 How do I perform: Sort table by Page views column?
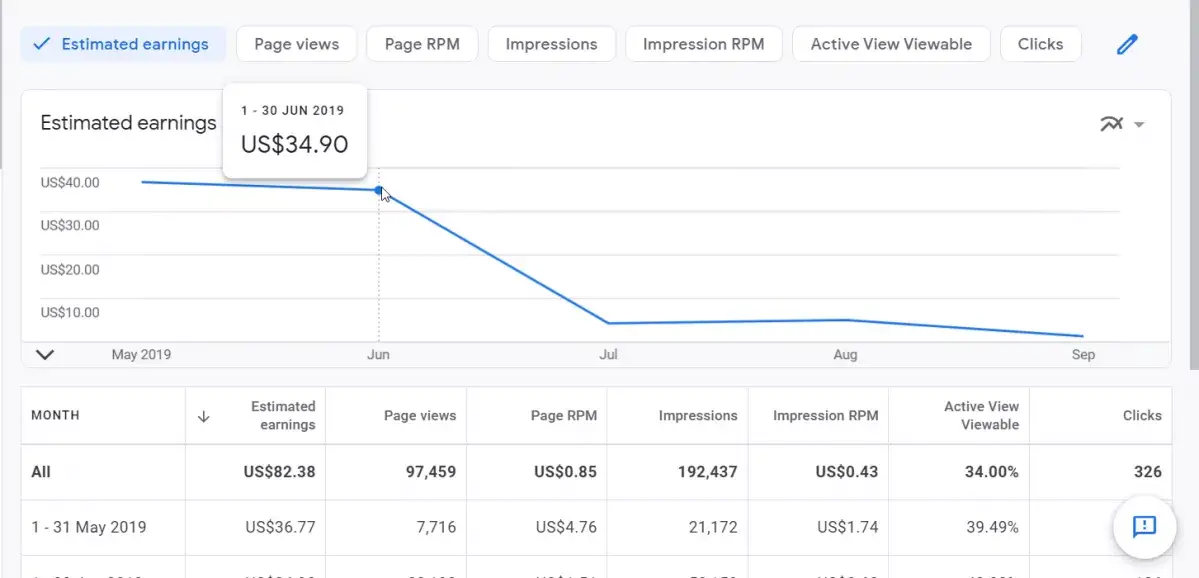point(419,415)
